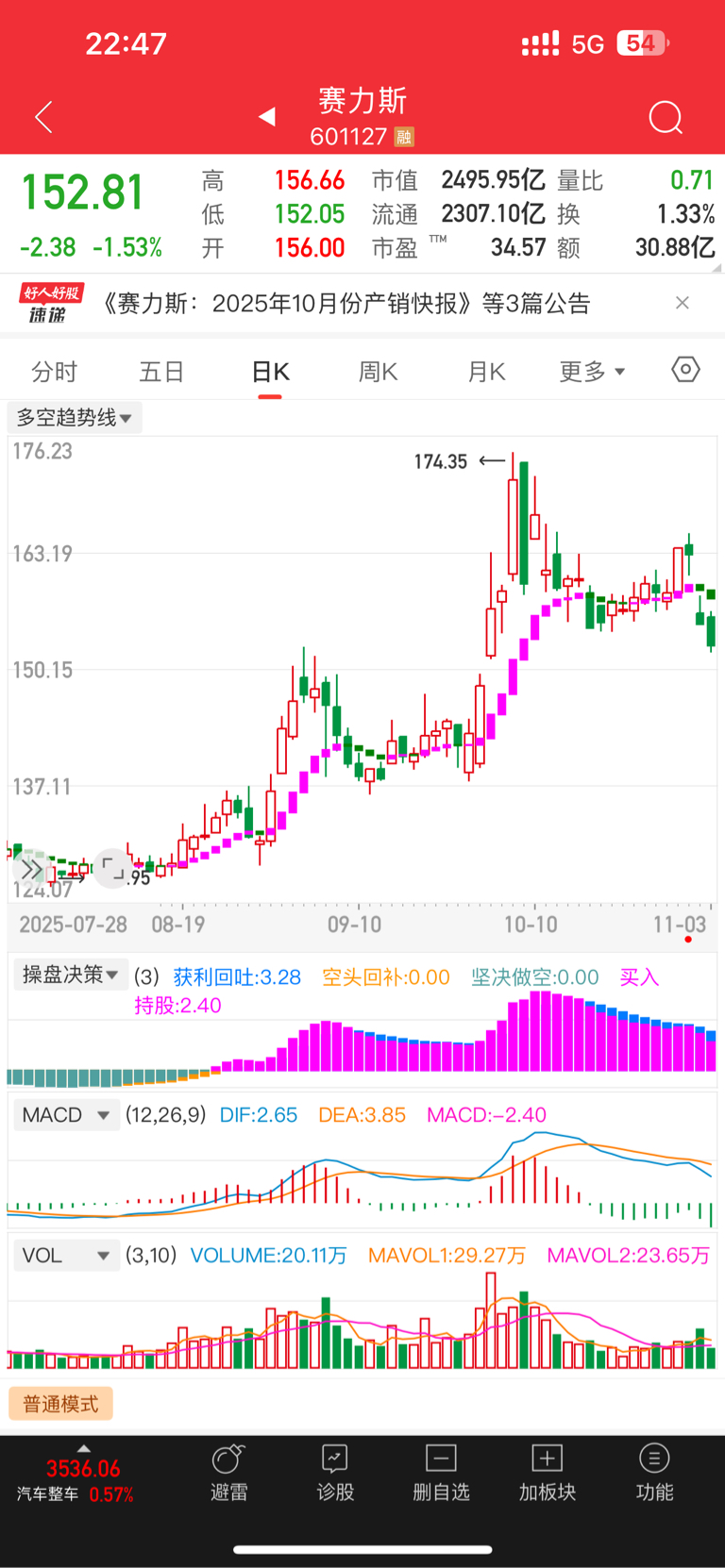
Task: Select the 周K tab
Action: (x=378, y=372)
